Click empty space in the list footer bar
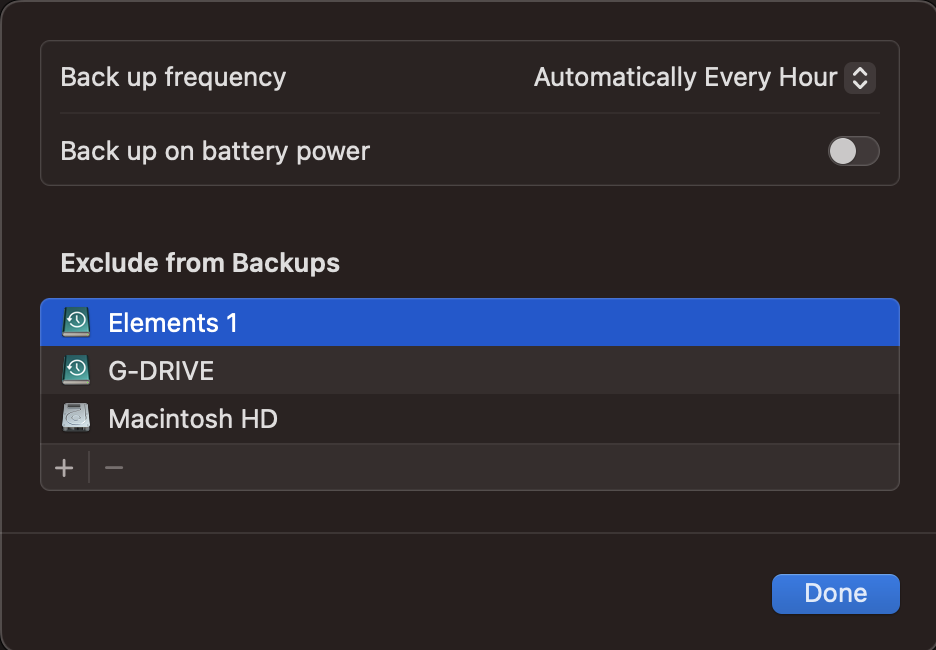Image resolution: width=936 pixels, height=650 pixels. click(500, 468)
